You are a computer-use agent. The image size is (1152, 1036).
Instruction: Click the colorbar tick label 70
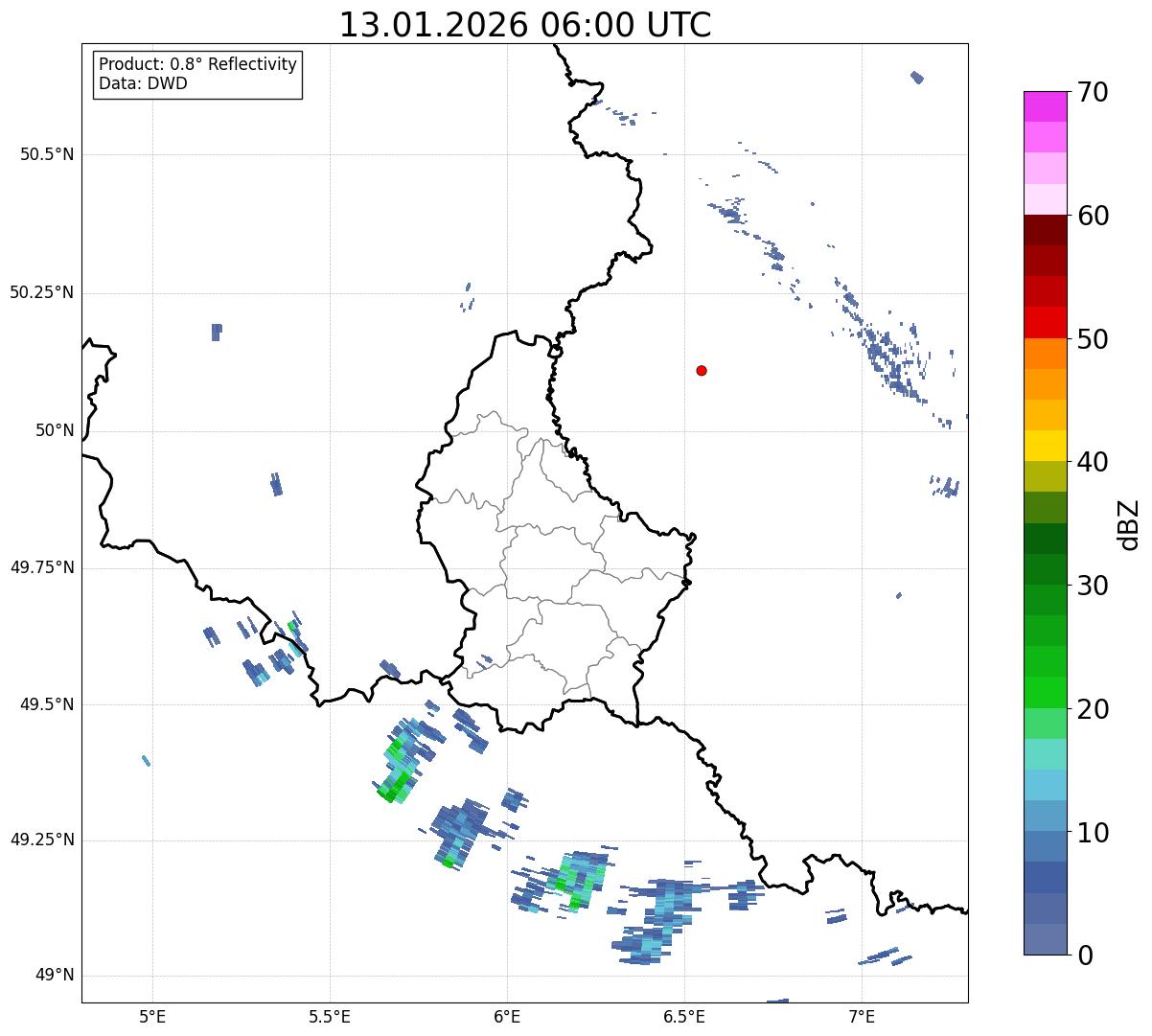[x=1093, y=92]
